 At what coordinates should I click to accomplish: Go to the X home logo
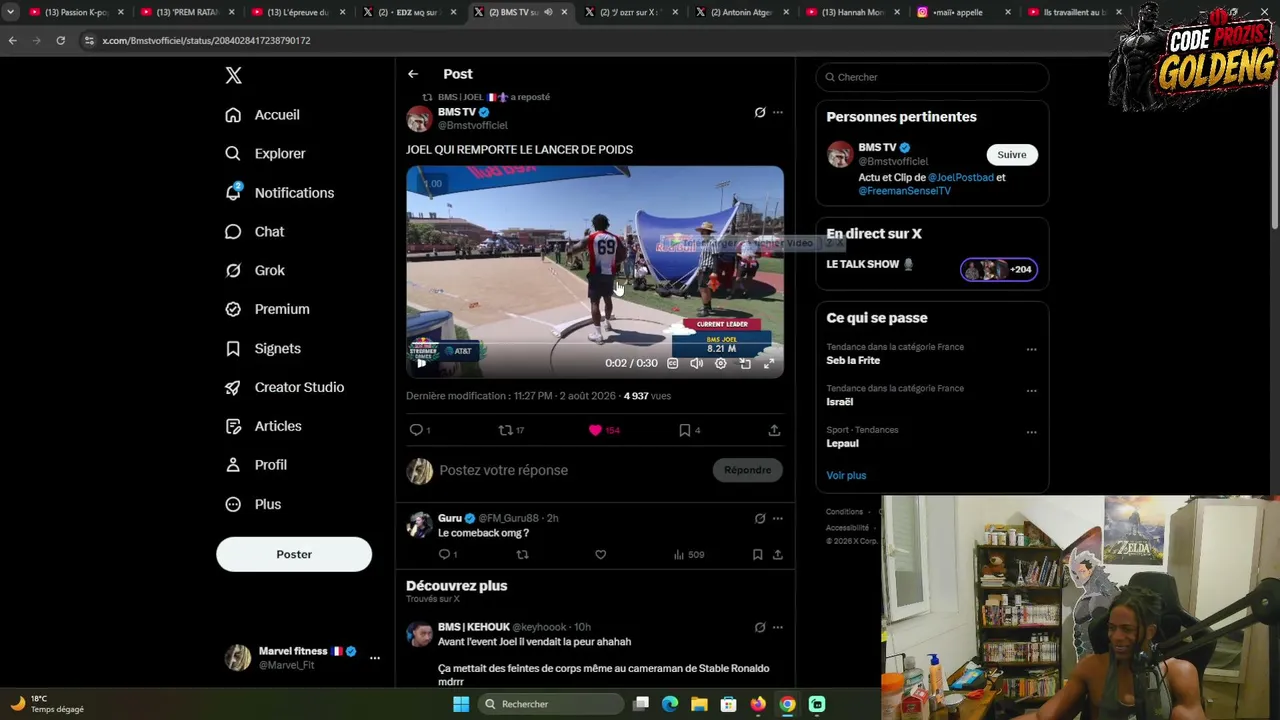point(233,76)
